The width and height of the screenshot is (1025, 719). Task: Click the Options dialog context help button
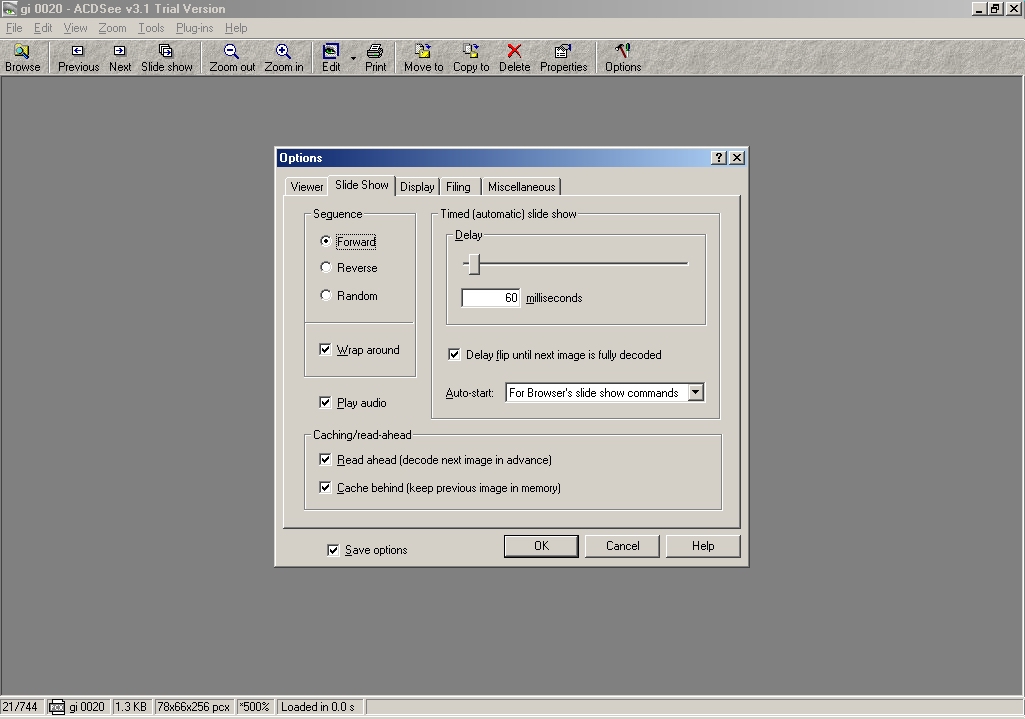point(718,158)
